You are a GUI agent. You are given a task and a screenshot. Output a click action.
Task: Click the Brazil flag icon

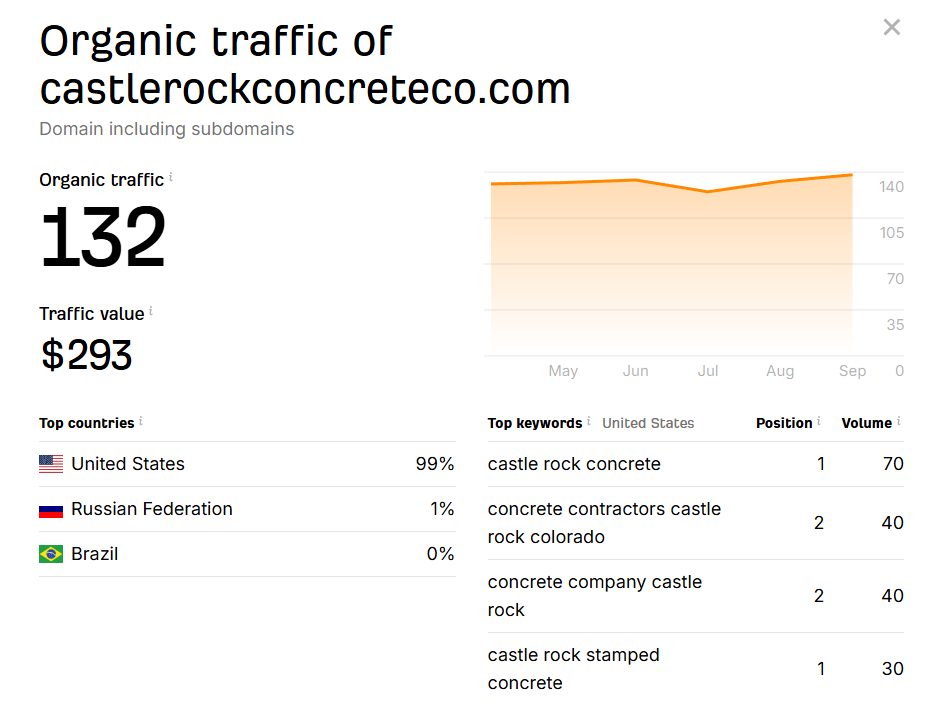pos(51,554)
